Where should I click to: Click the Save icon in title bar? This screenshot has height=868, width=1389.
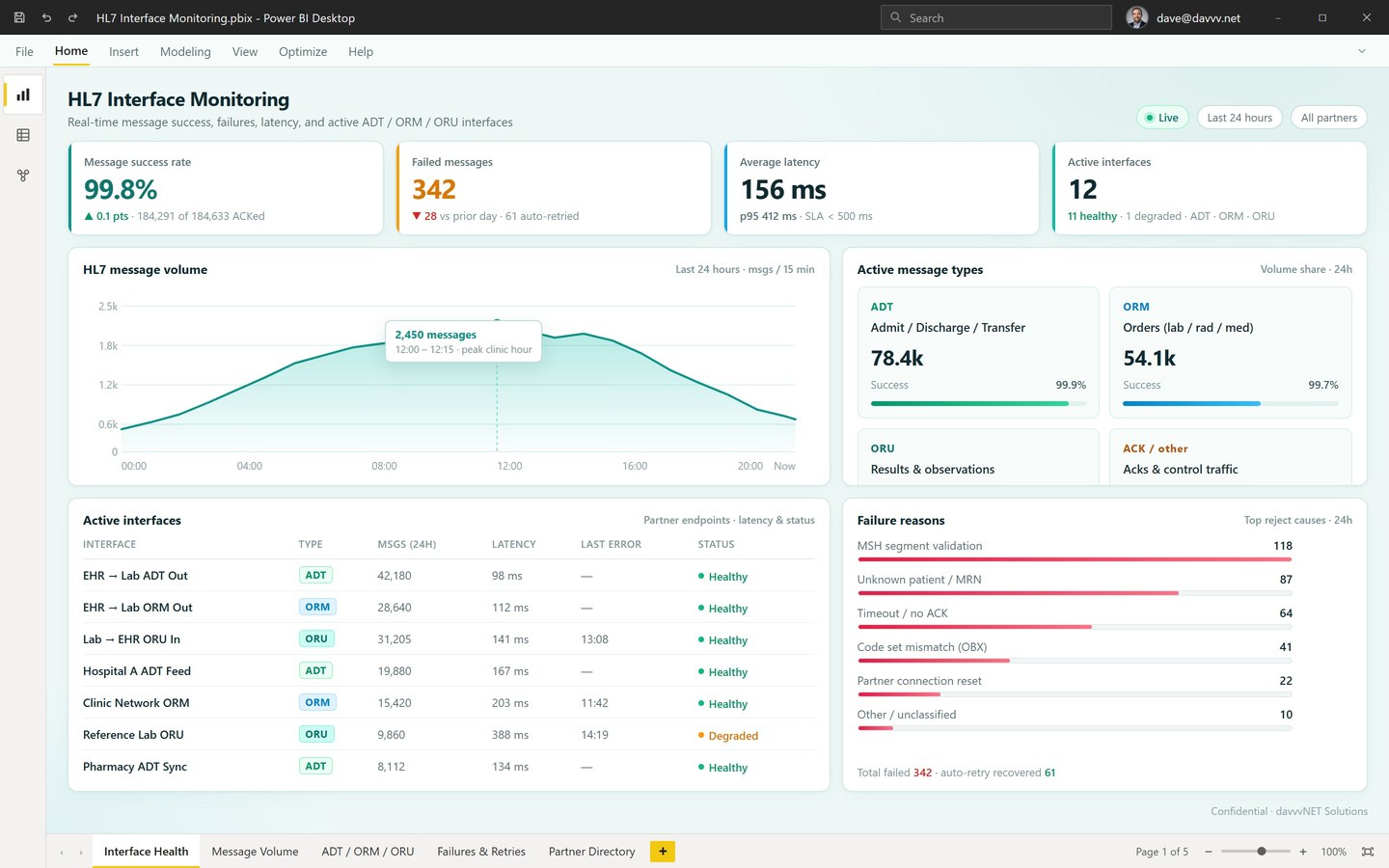point(19,17)
